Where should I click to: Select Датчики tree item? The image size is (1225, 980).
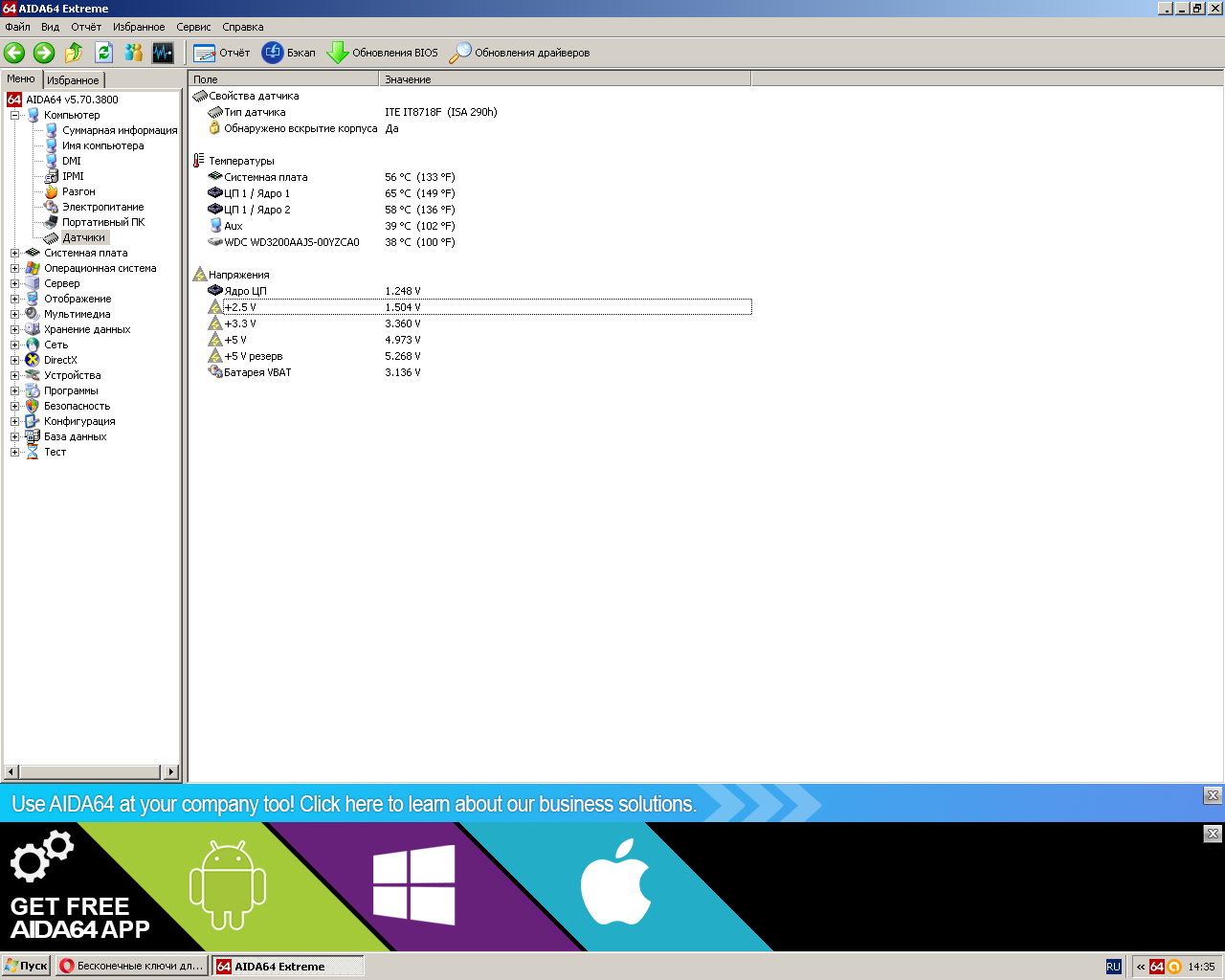[84, 237]
